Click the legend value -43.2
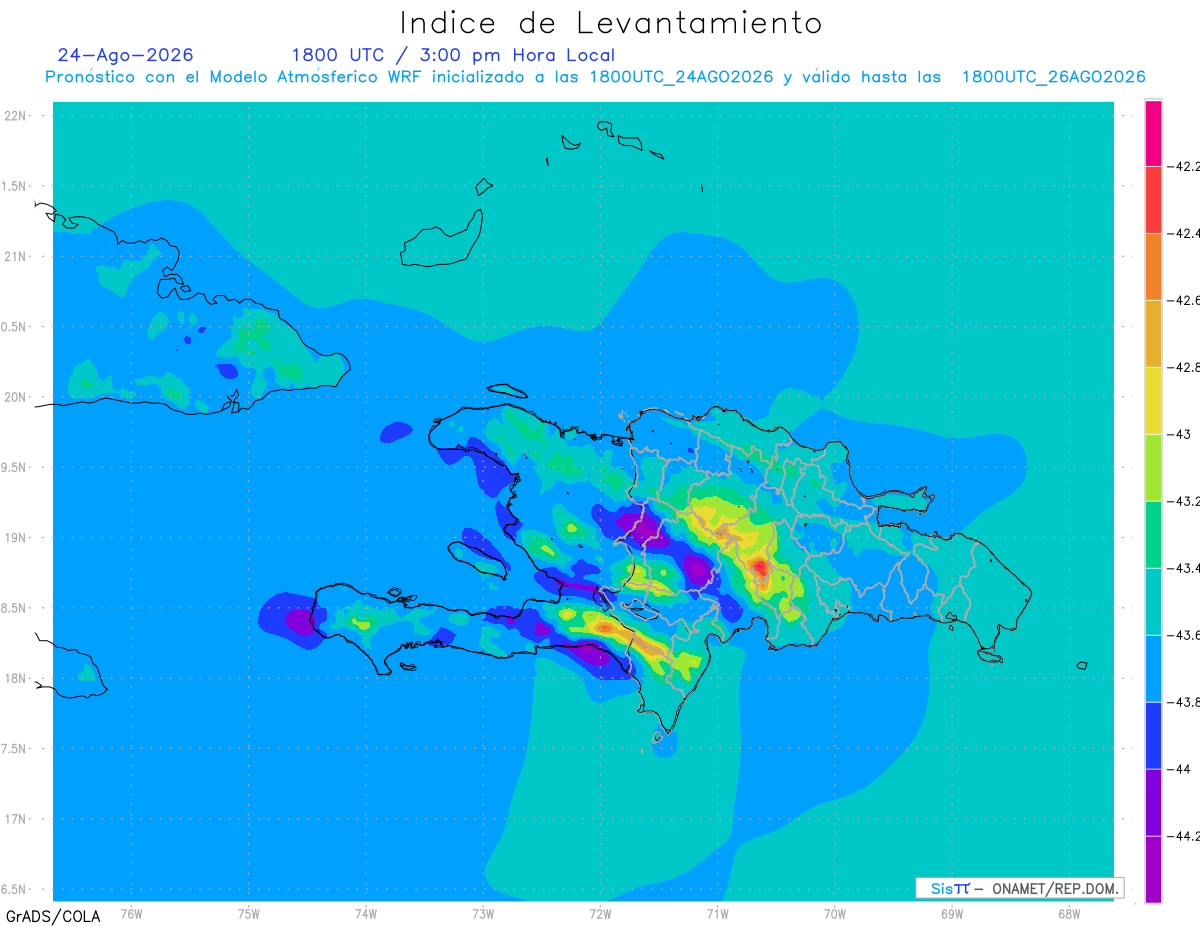 (x=1183, y=501)
